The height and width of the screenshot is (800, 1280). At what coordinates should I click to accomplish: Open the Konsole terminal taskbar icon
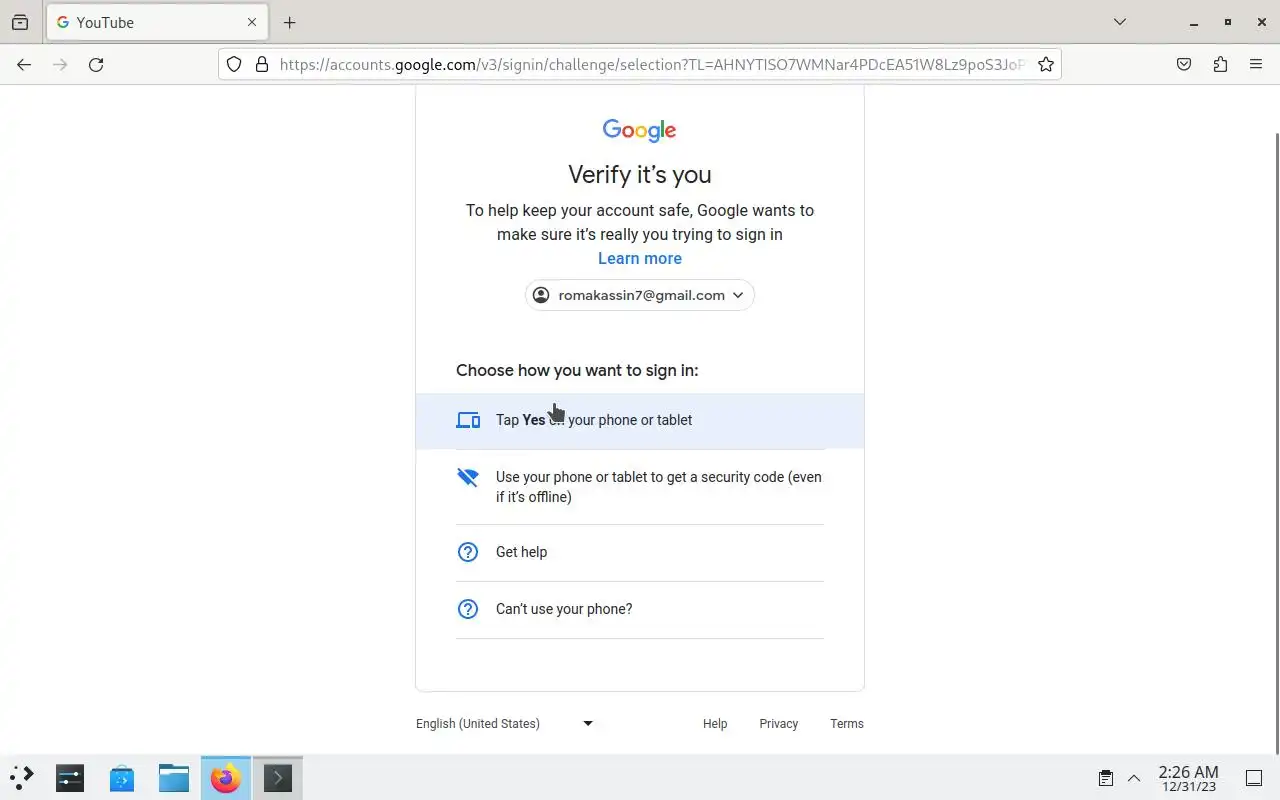278,777
